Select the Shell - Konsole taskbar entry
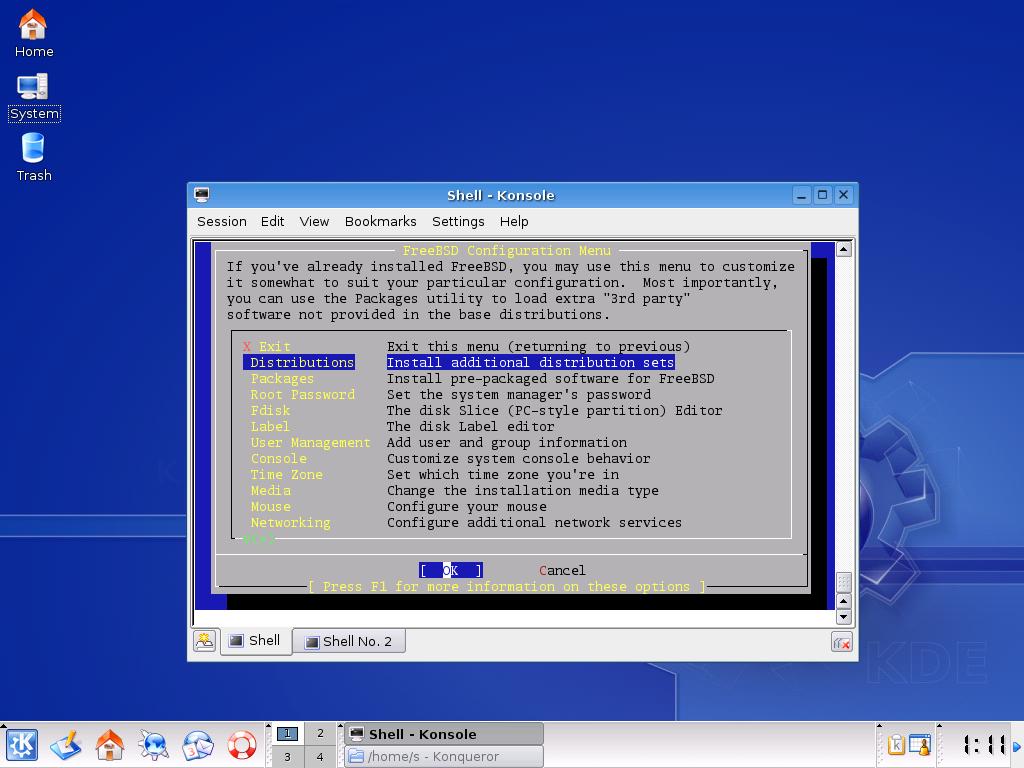The height and width of the screenshot is (768, 1024). tap(444, 733)
